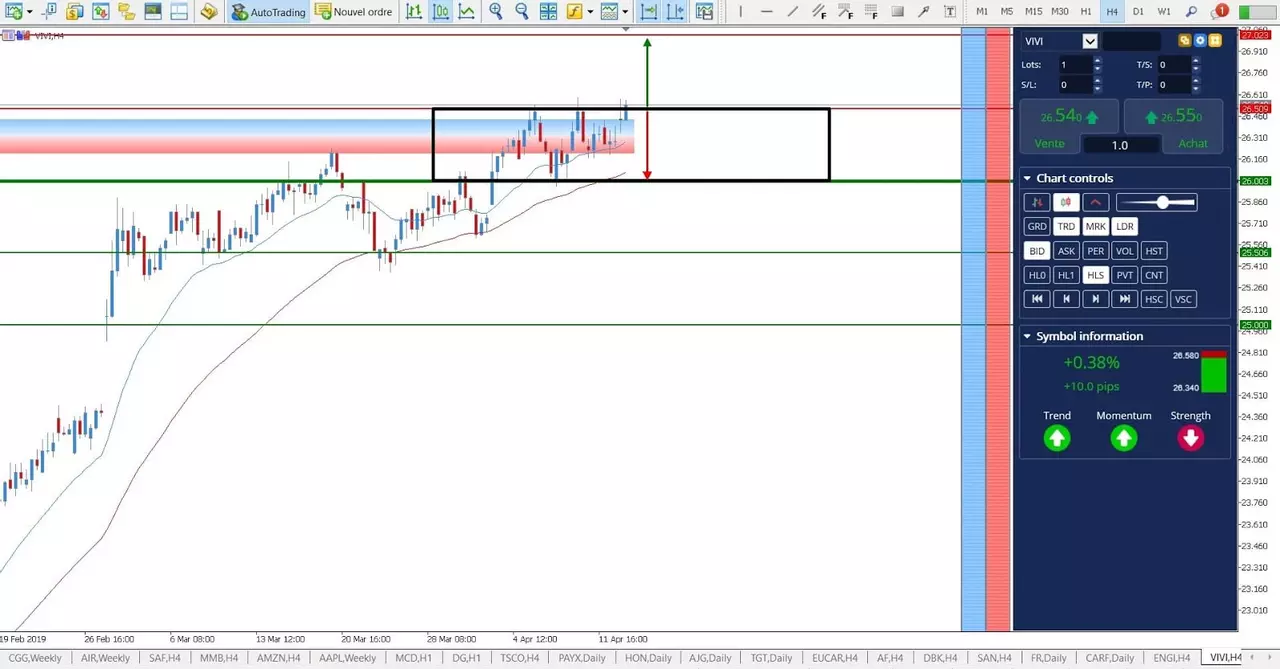Collapse the Chart controls section
This screenshot has height=669, width=1280.
click(x=1027, y=179)
